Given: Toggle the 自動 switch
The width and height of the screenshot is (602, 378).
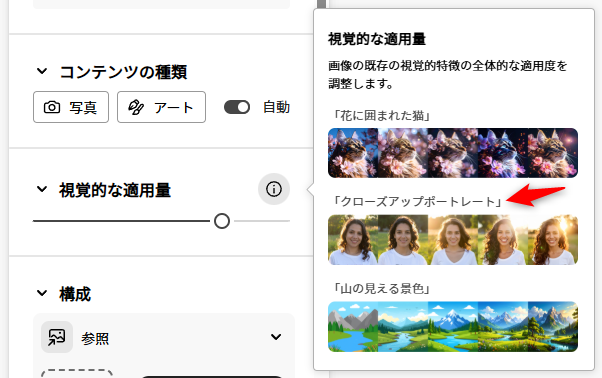Looking at the screenshot, I should coord(237,107).
